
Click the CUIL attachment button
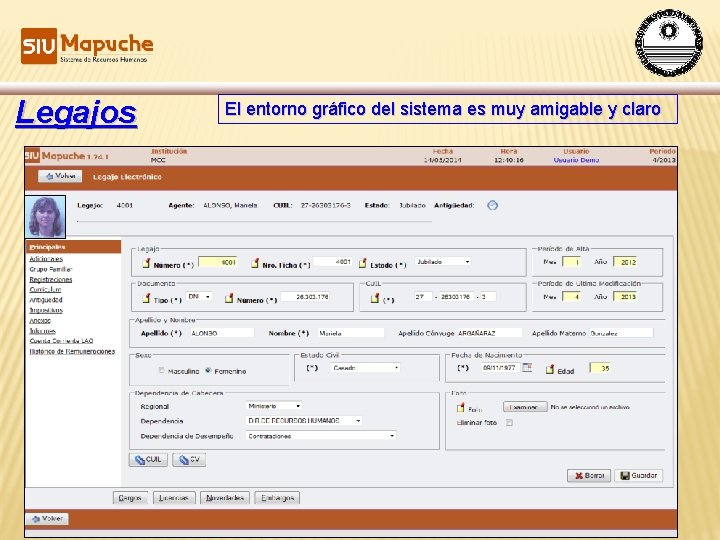(x=148, y=460)
